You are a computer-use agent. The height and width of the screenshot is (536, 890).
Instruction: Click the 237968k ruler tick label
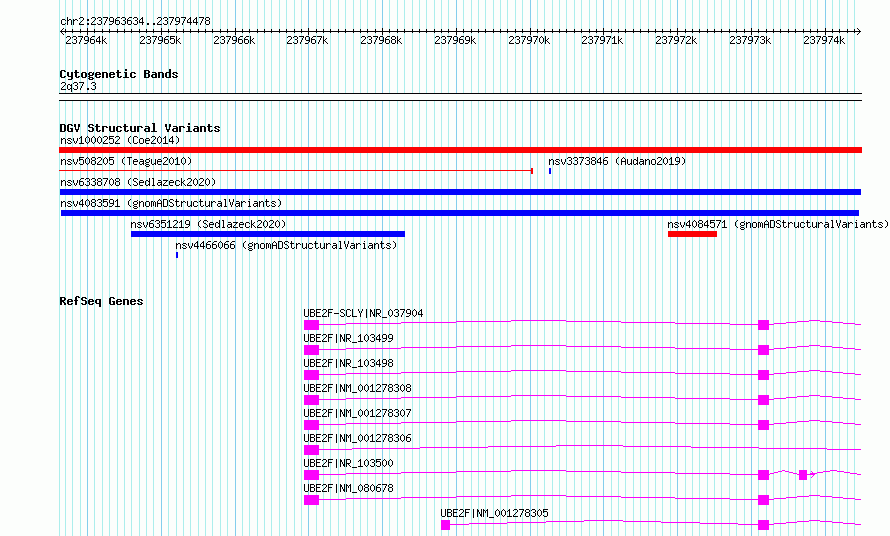point(381,40)
